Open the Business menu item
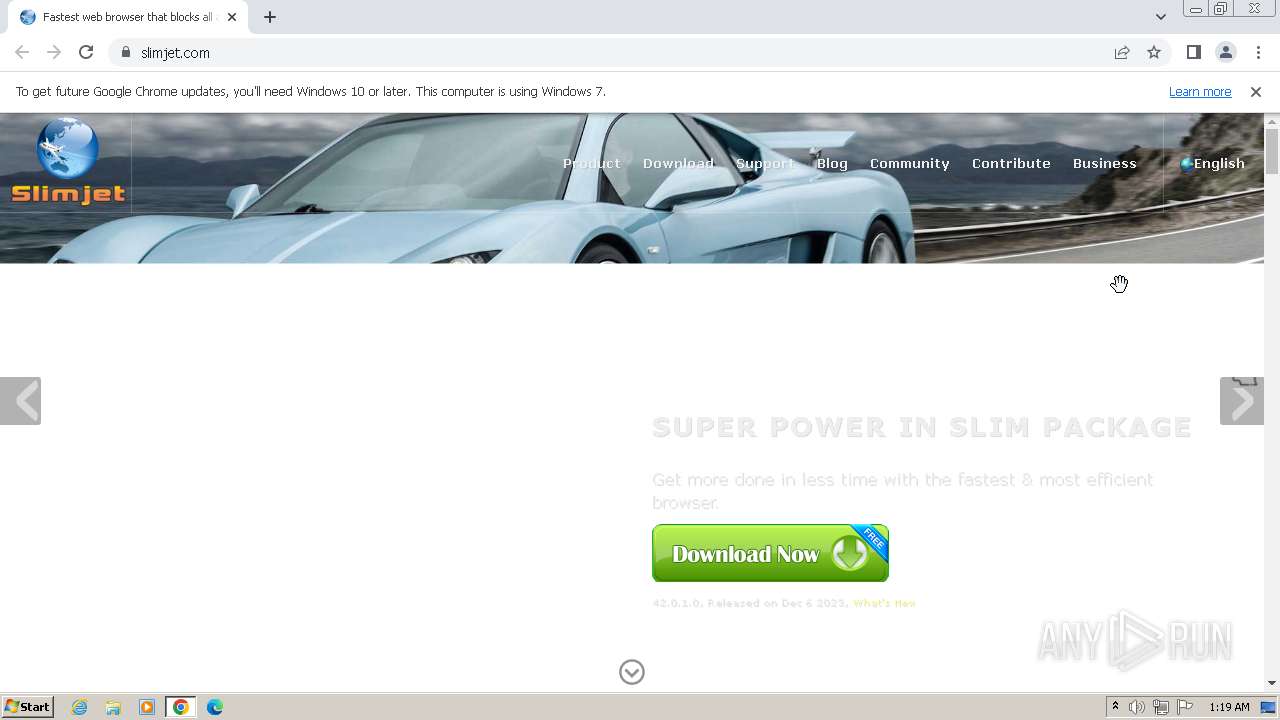The image size is (1280, 720). pos(1104,163)
